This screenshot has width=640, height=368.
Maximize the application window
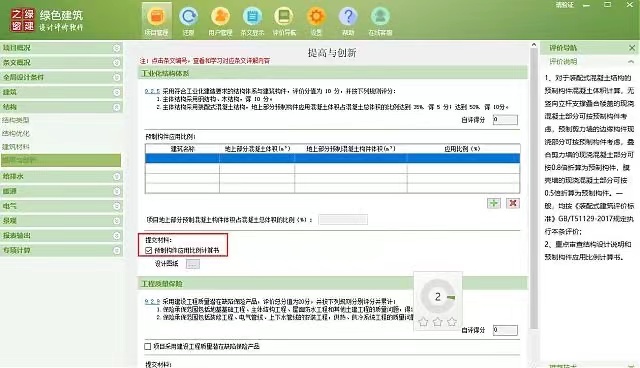608,4
